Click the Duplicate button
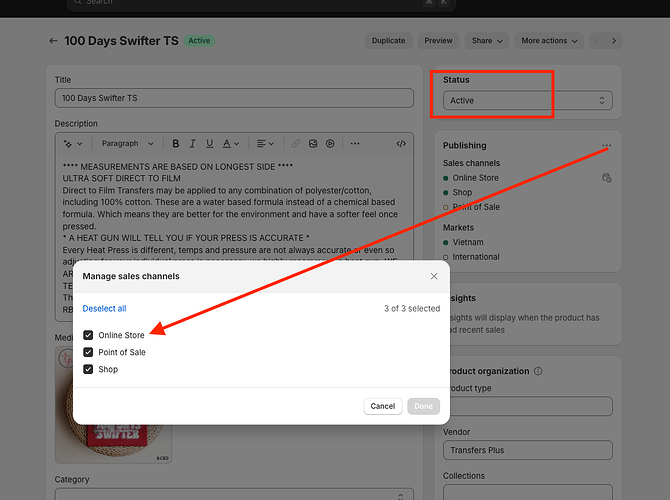Image resolution: width=670 pixels, height=500 pixels. click(388, 41)
